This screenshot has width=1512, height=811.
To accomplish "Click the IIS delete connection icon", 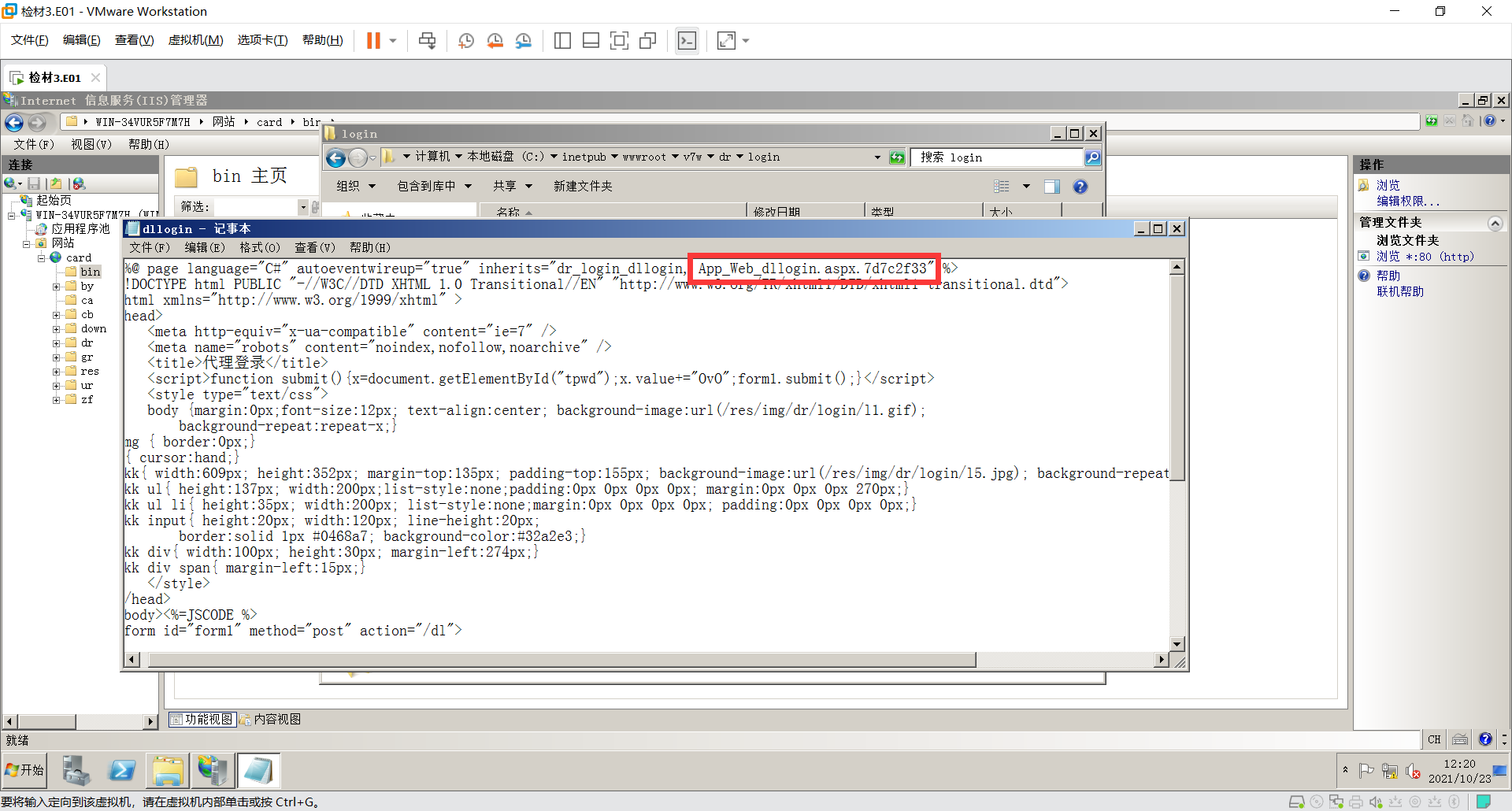I will coord(77,183).
